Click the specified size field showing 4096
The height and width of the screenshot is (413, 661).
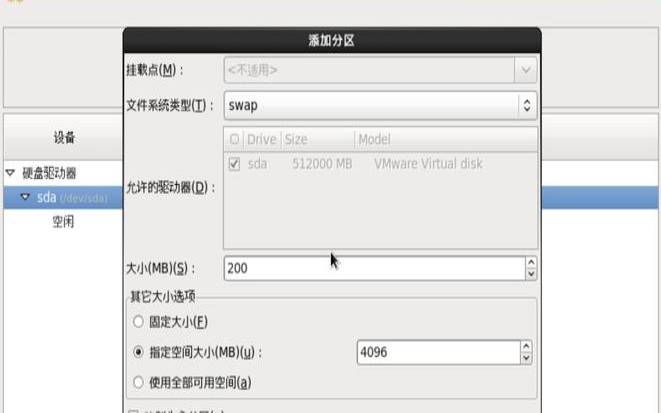(x=438, y=352)
